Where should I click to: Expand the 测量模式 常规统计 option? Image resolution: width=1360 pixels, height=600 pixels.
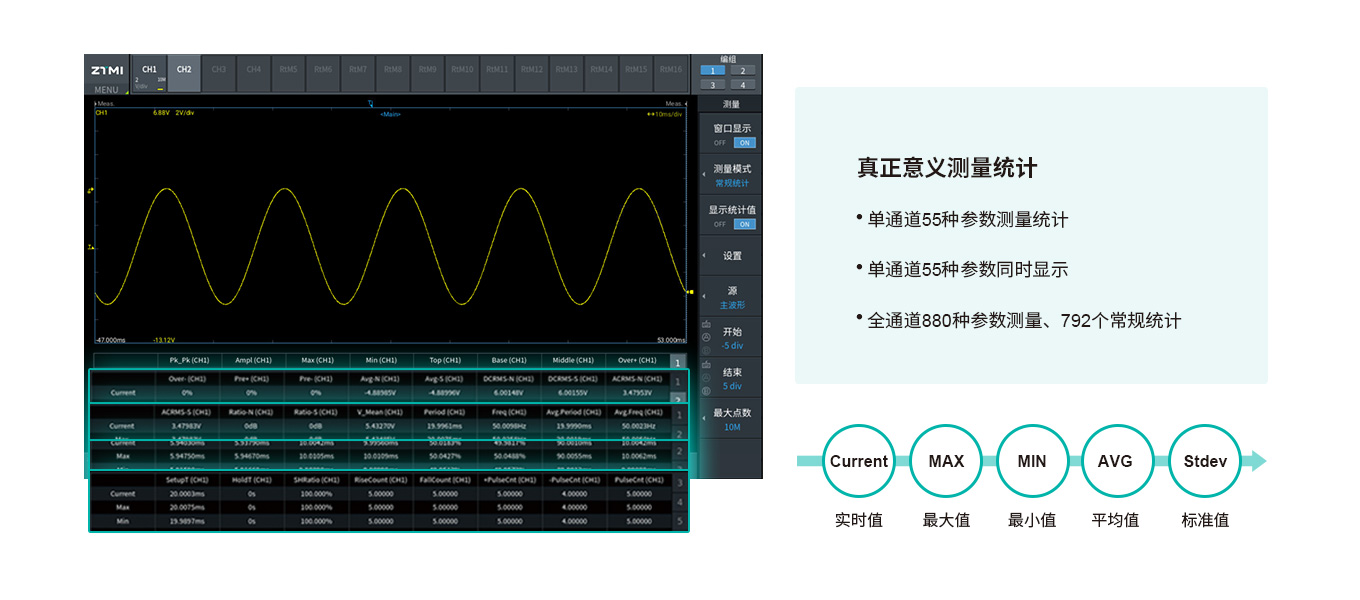(731, 175)
